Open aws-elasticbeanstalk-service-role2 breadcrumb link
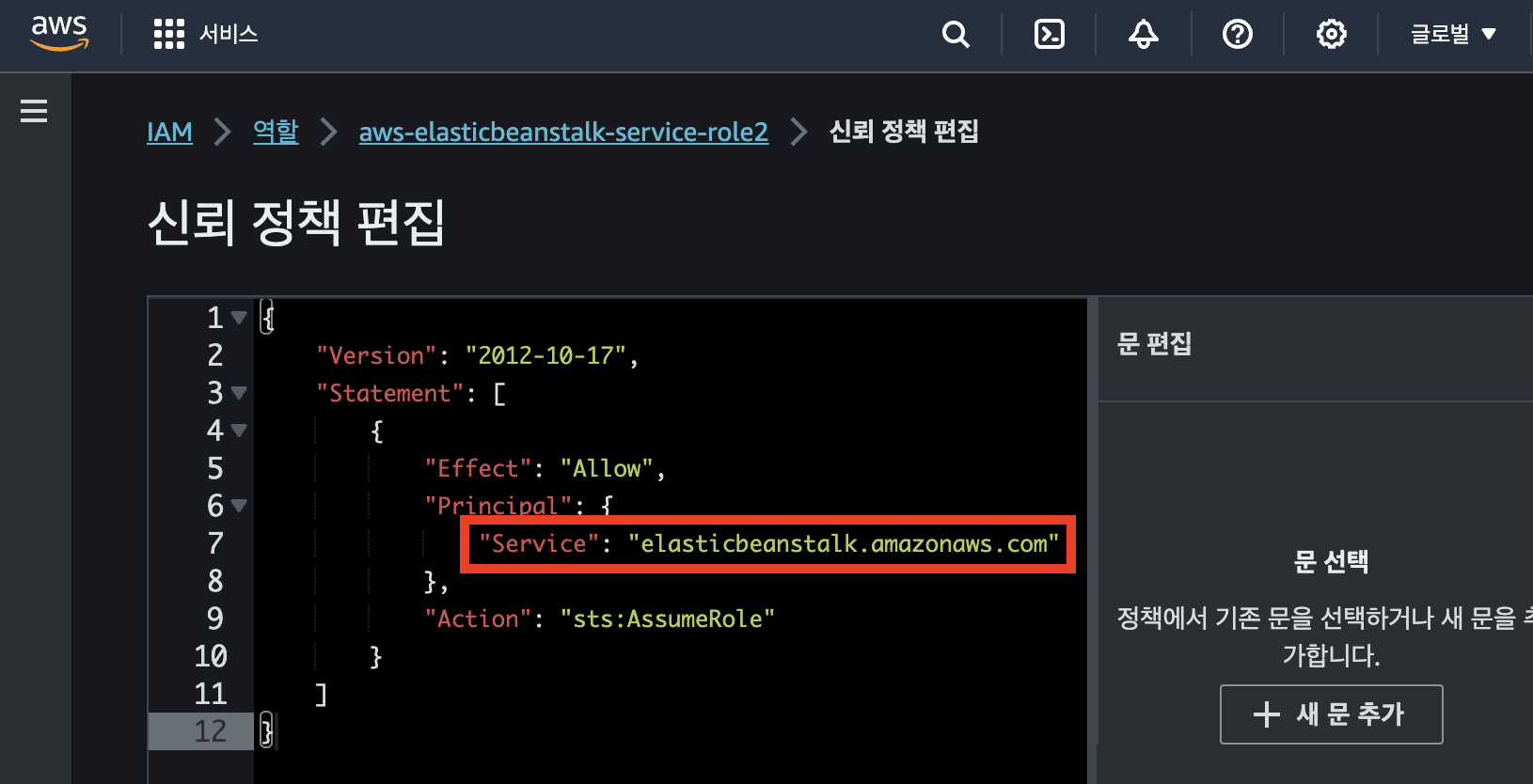 pyautogui.click(x=563, y=132)
